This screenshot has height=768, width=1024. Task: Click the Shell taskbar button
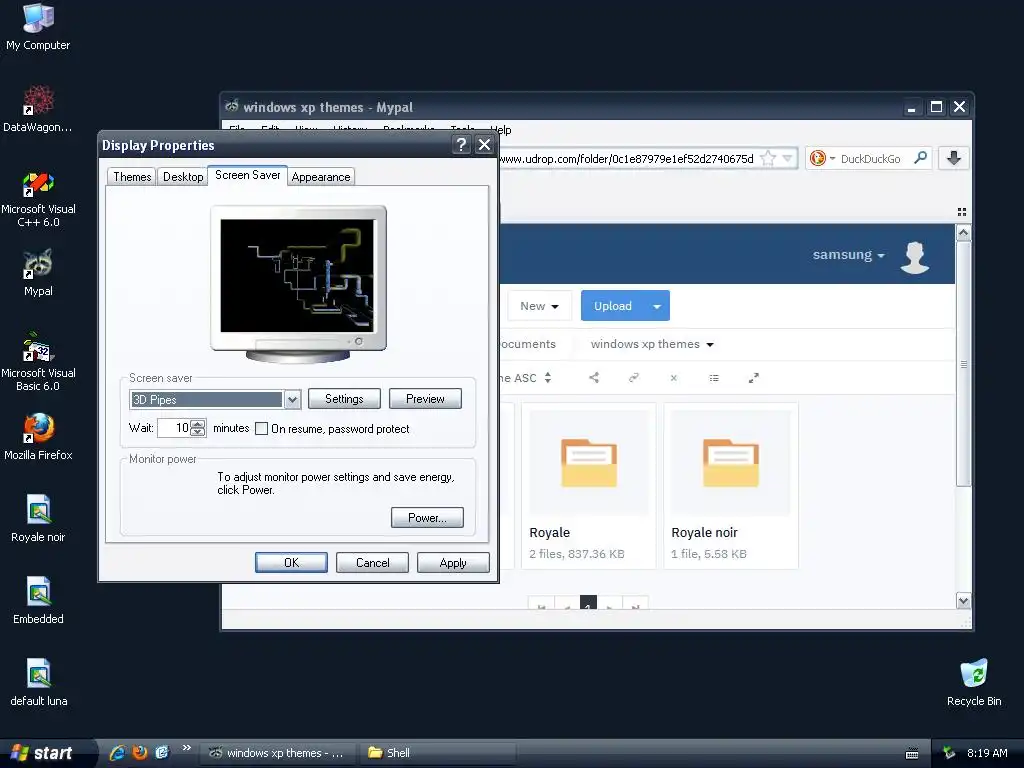point(438,753)
